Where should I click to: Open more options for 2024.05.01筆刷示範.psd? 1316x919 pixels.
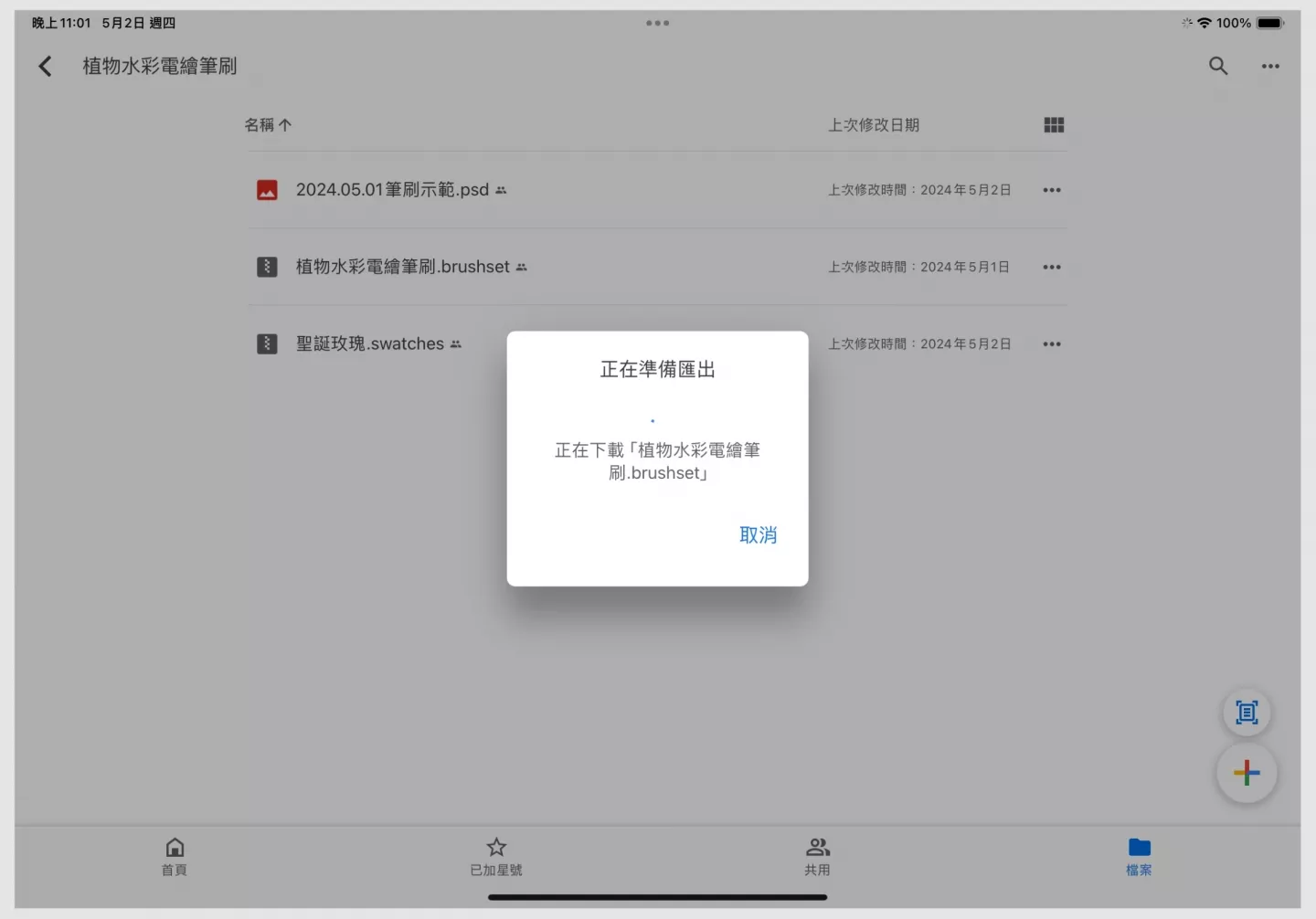tap(1052, 190)
